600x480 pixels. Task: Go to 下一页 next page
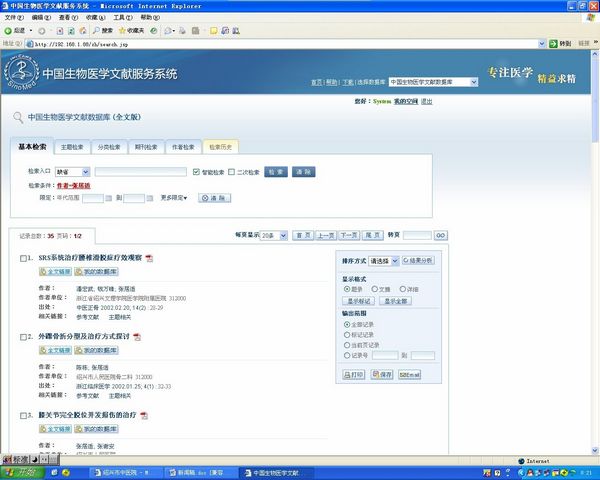(348, 235)
